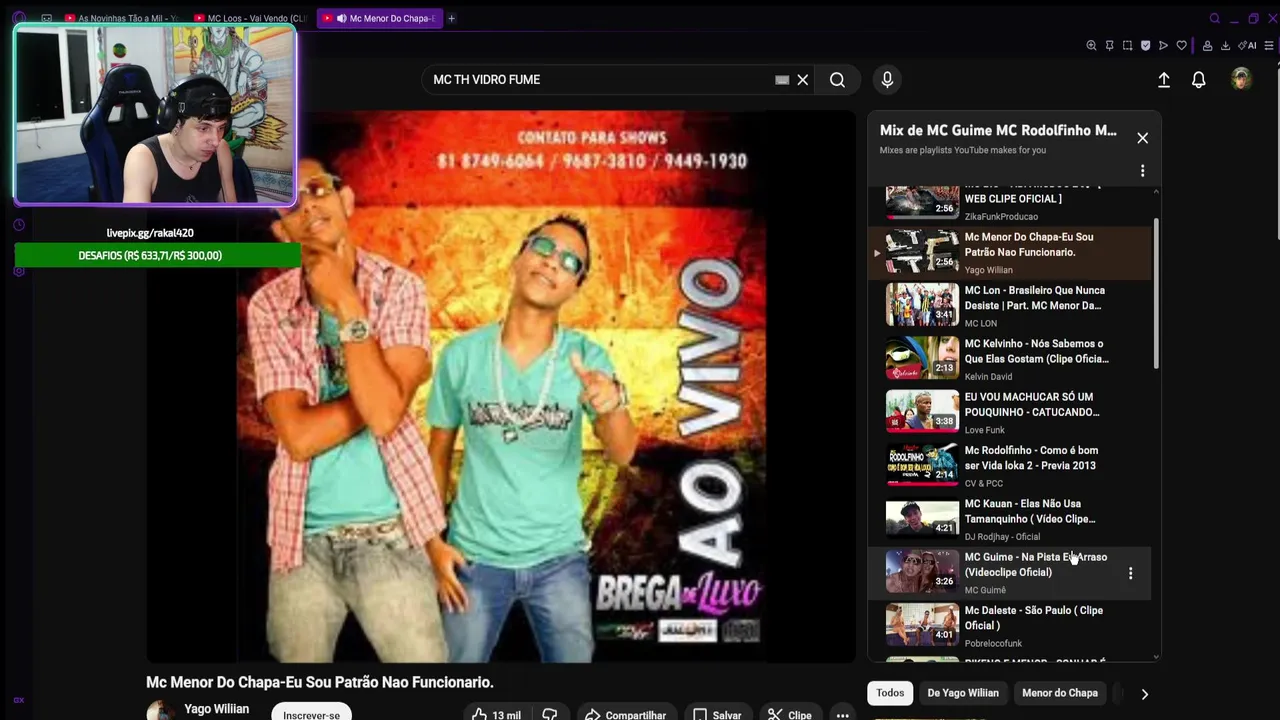Open YouTube notifications bell
The width and height of the screenshot is (1280, 720).
click(x=1198, y=80)
